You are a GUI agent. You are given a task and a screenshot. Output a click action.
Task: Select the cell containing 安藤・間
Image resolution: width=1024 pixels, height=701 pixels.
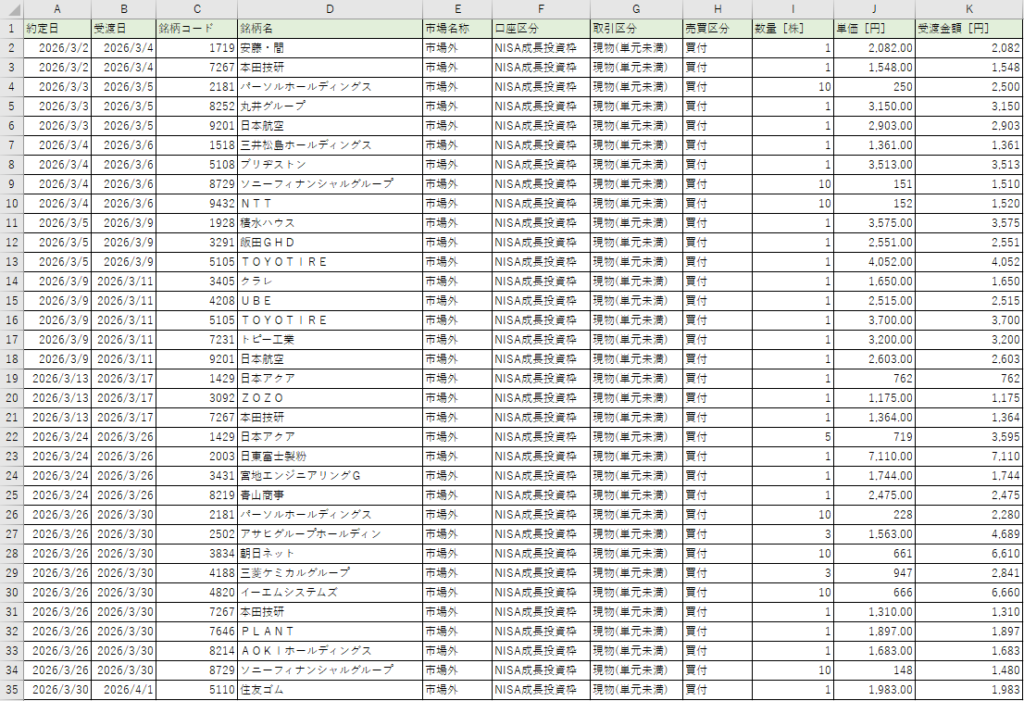(x=329, y=47)
